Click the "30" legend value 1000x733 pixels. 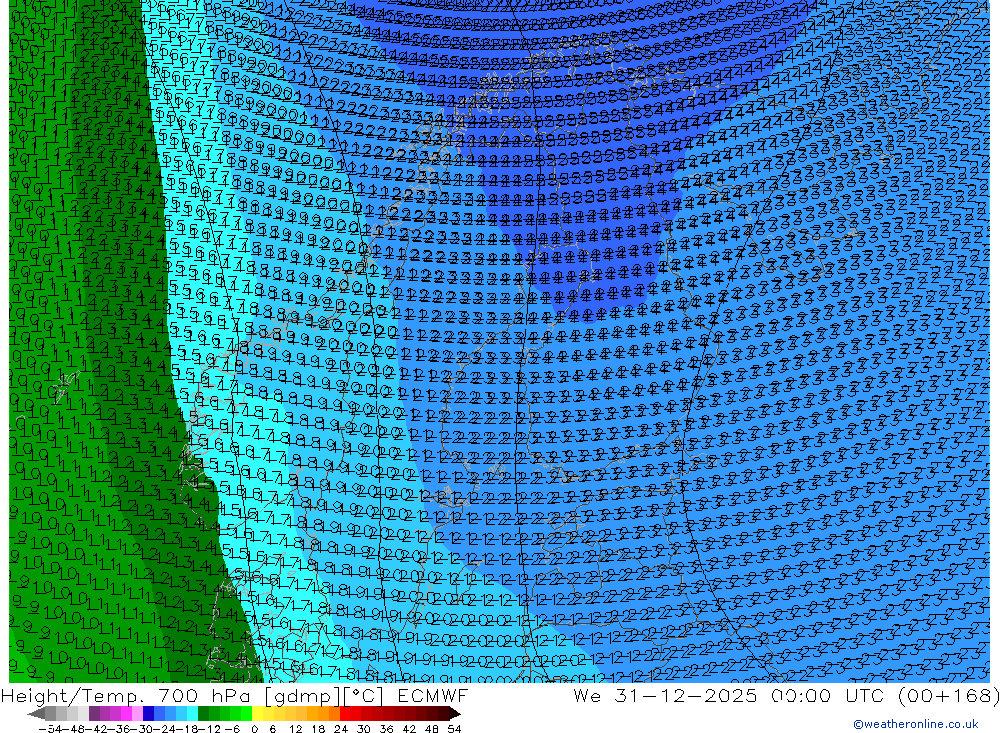pos(364,729)
